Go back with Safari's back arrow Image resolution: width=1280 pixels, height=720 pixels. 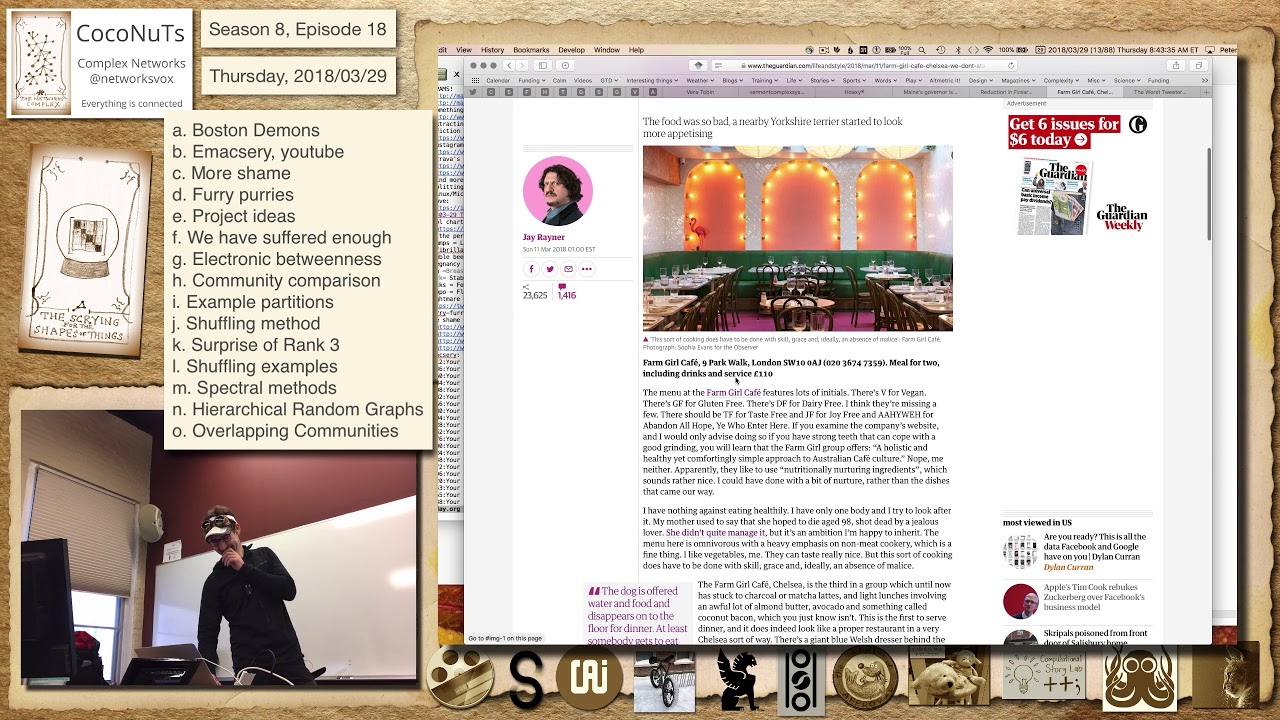coord(509,66)
